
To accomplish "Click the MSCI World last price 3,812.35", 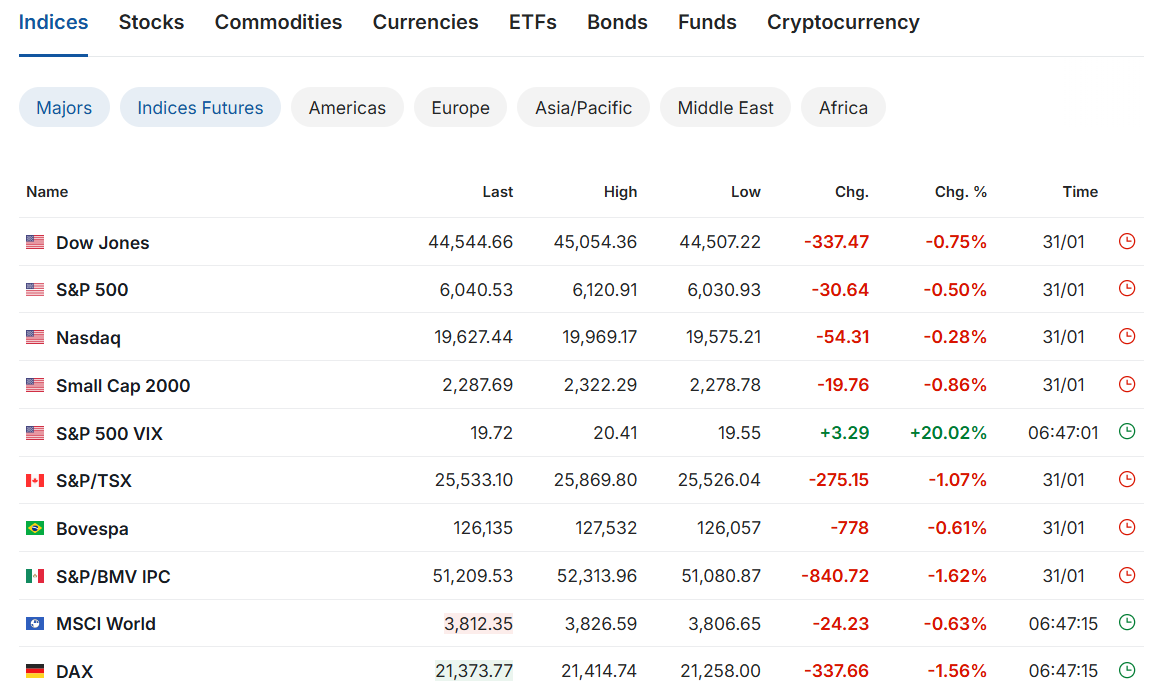I will [x=478, y=624].
